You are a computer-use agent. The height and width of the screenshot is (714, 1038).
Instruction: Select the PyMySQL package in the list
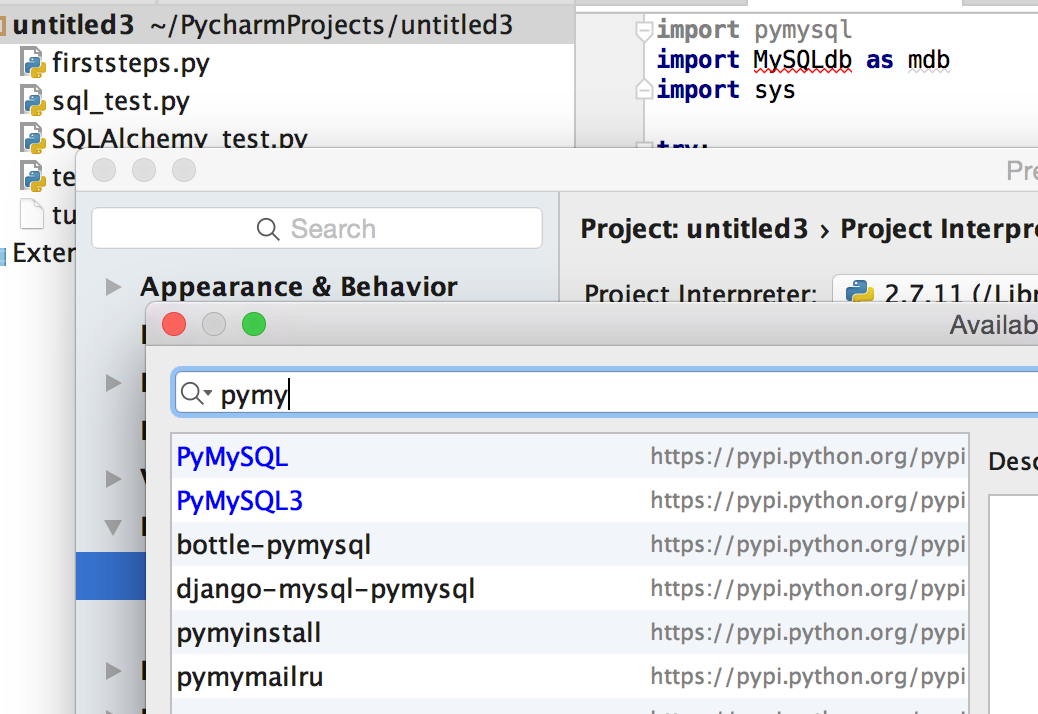point(232,457)
